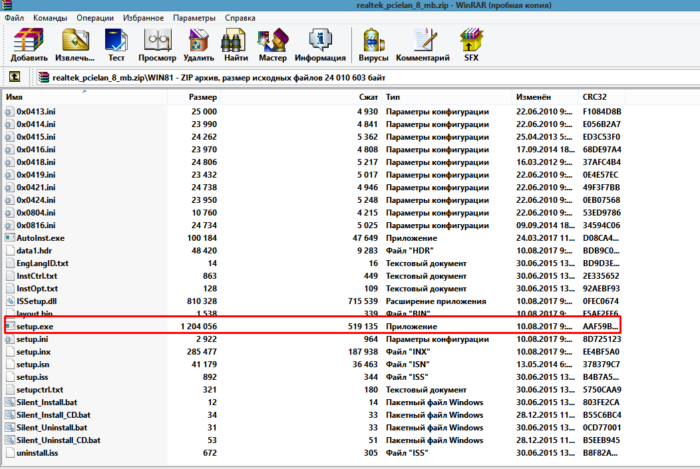Viewport: 700px width, 469px height.
Task: Select file setupctrl.txt
Action: pos(40,390)
